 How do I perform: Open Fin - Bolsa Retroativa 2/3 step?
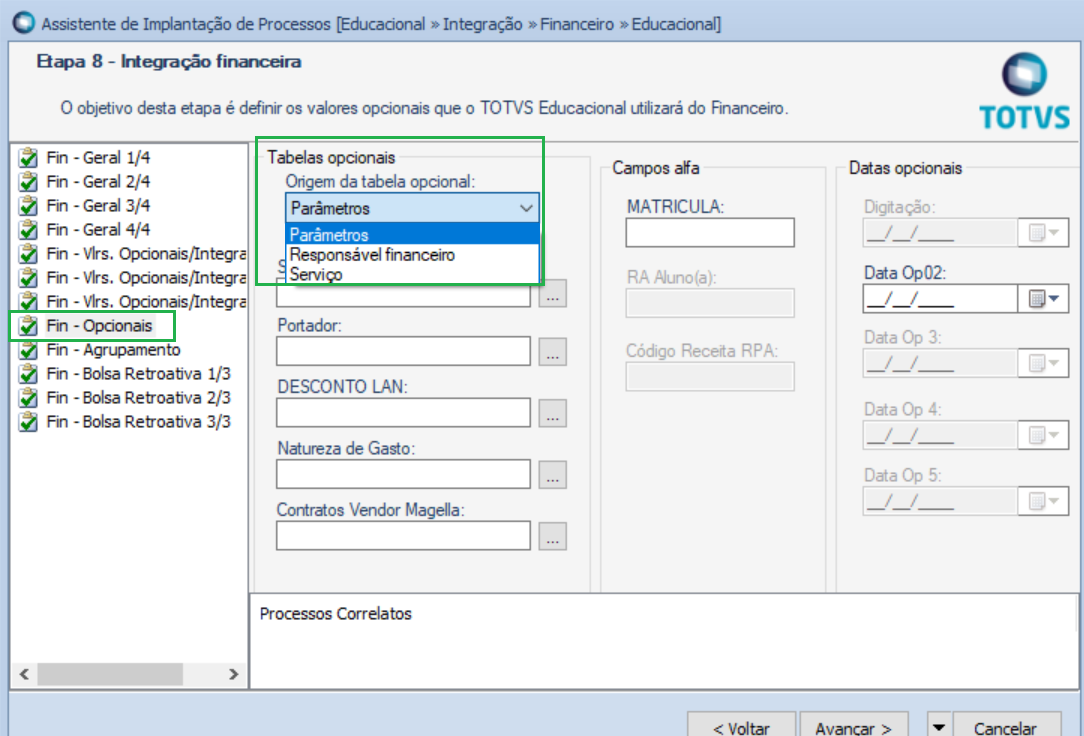coord(138,398)
